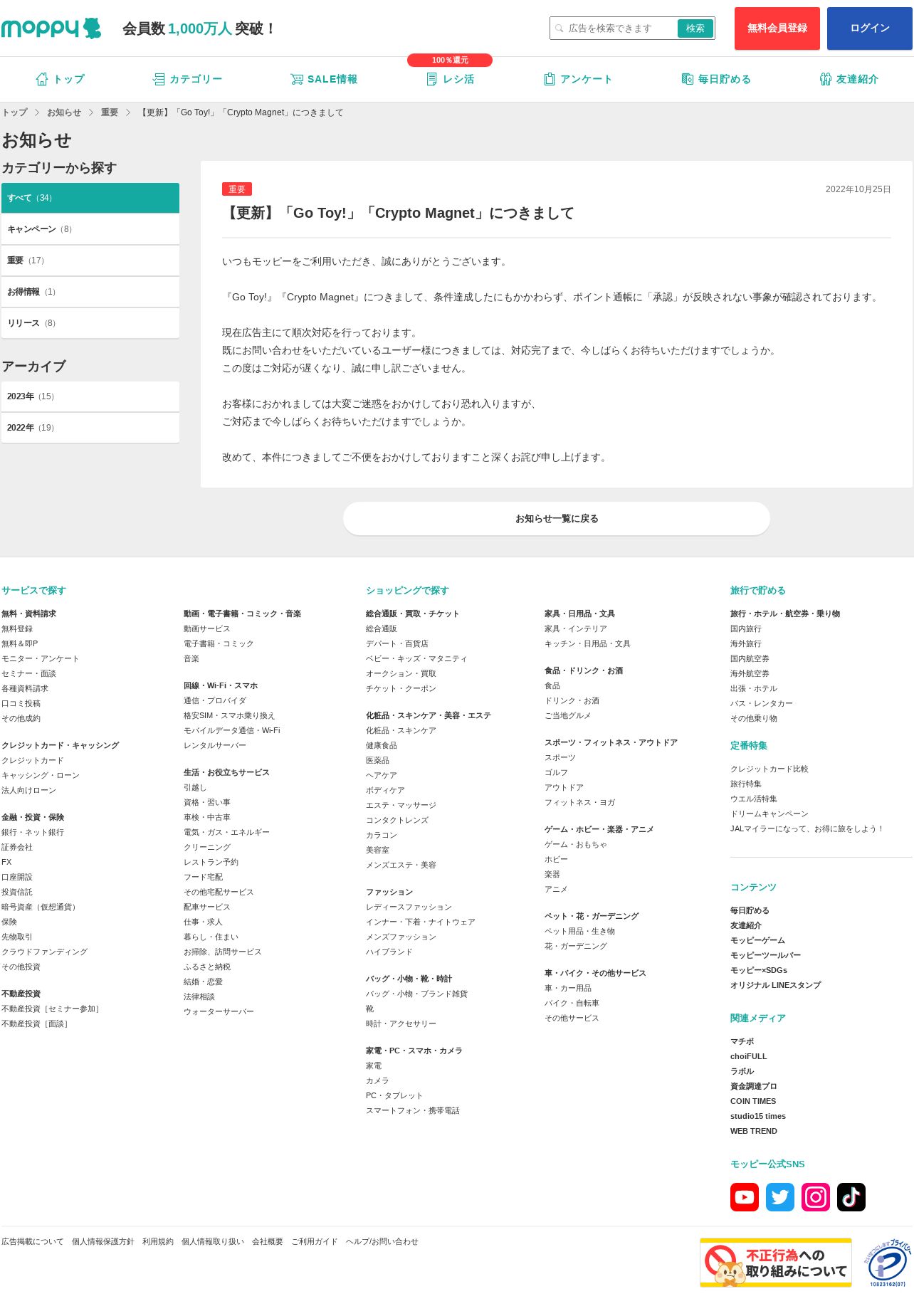914x1316 pixels.
Task: Click 暗号資産（仮想通貨） footer link
Action: [x=41, y=907]
